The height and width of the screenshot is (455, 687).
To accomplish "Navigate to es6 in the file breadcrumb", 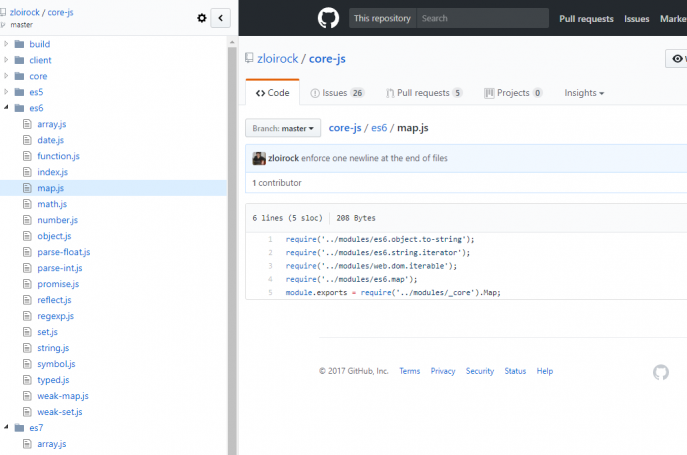I will pos(379,128).
